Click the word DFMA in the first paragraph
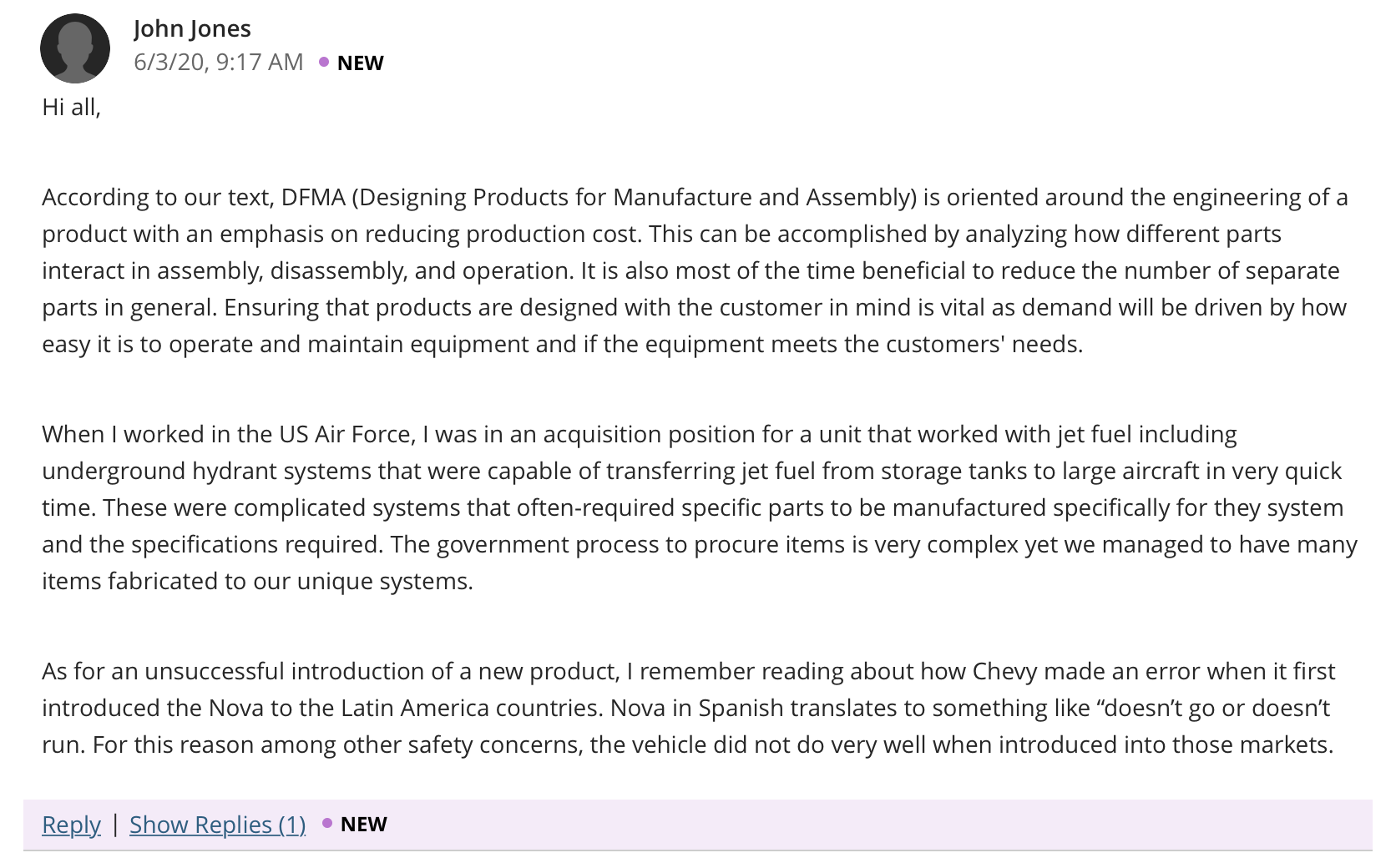This screenshot has height=868, width=1396. [x=313, y=197]
